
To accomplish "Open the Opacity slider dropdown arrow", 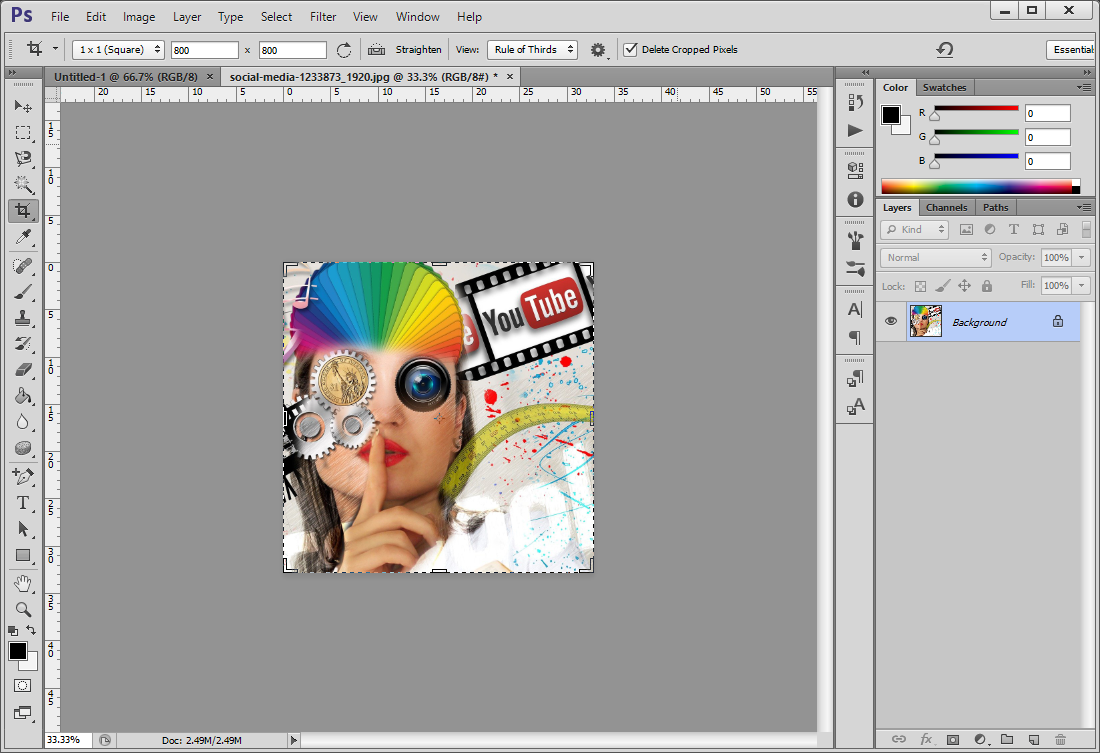I will coord(1082,258).
